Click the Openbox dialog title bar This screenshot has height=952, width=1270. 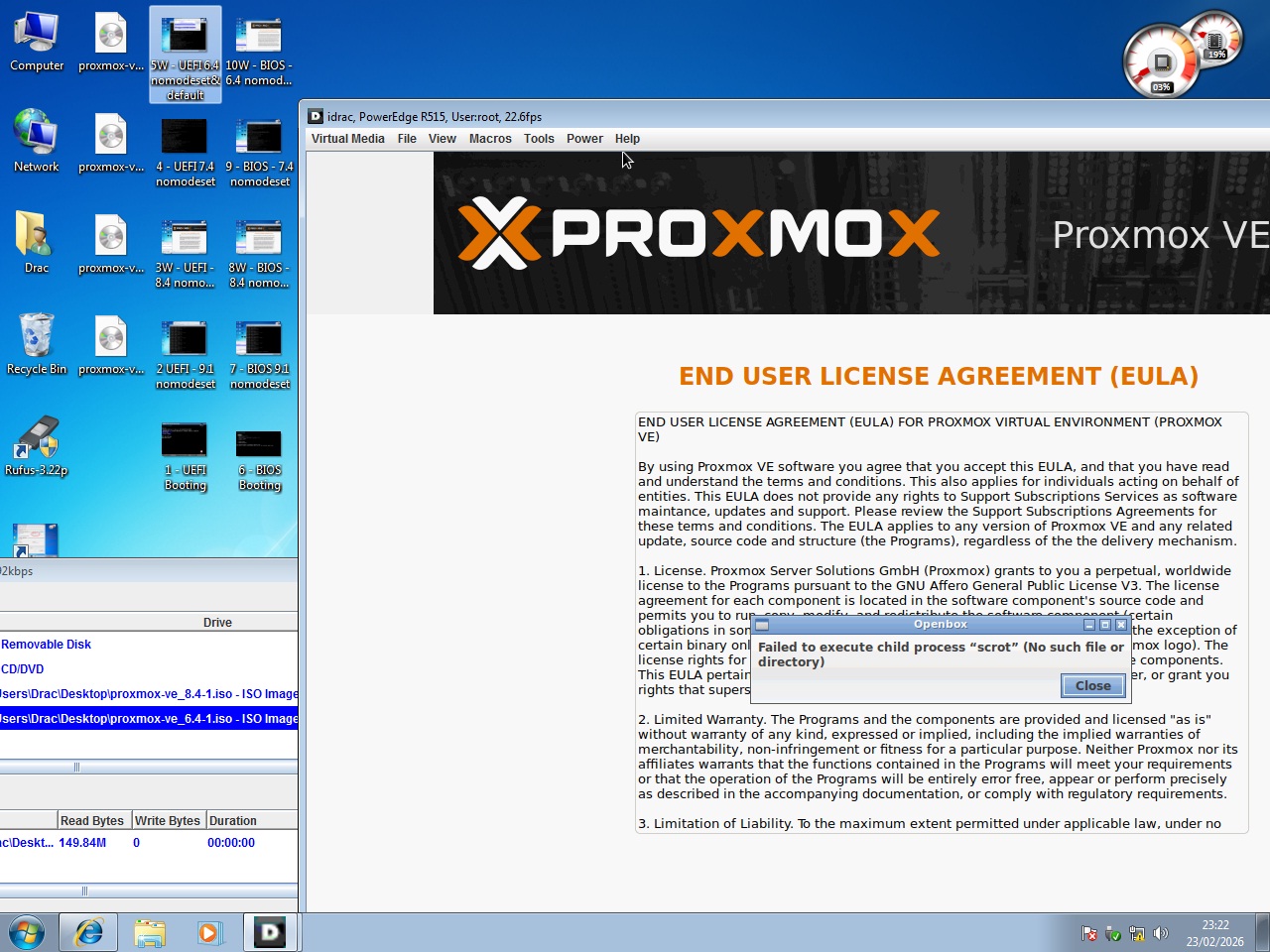(940, 625)
